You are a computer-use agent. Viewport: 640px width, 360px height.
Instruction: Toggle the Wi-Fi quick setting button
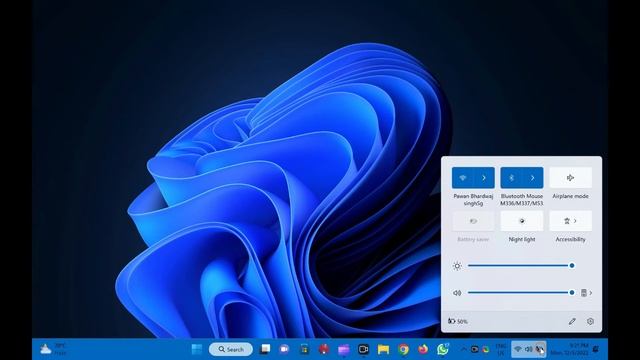click(x=462, y=178)
